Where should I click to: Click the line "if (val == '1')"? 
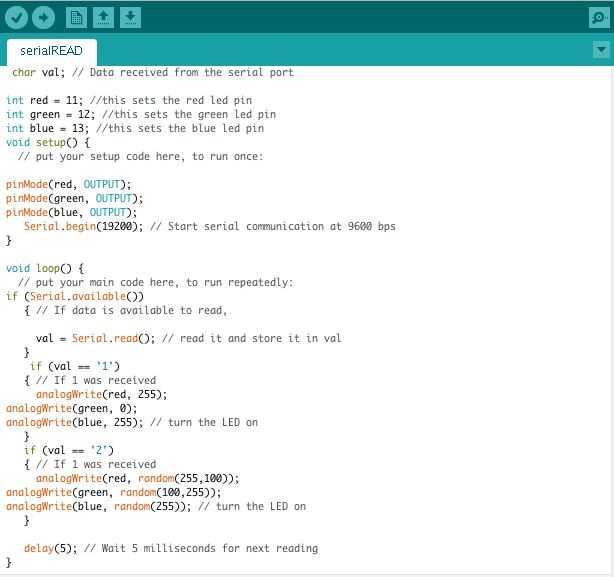74,366
